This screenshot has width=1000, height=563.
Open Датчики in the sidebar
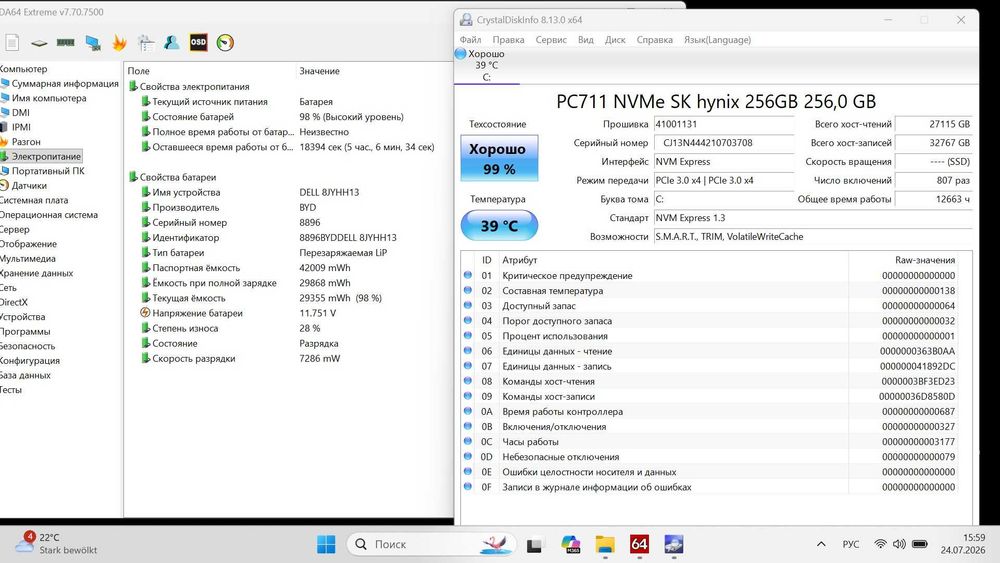[29, 186]
